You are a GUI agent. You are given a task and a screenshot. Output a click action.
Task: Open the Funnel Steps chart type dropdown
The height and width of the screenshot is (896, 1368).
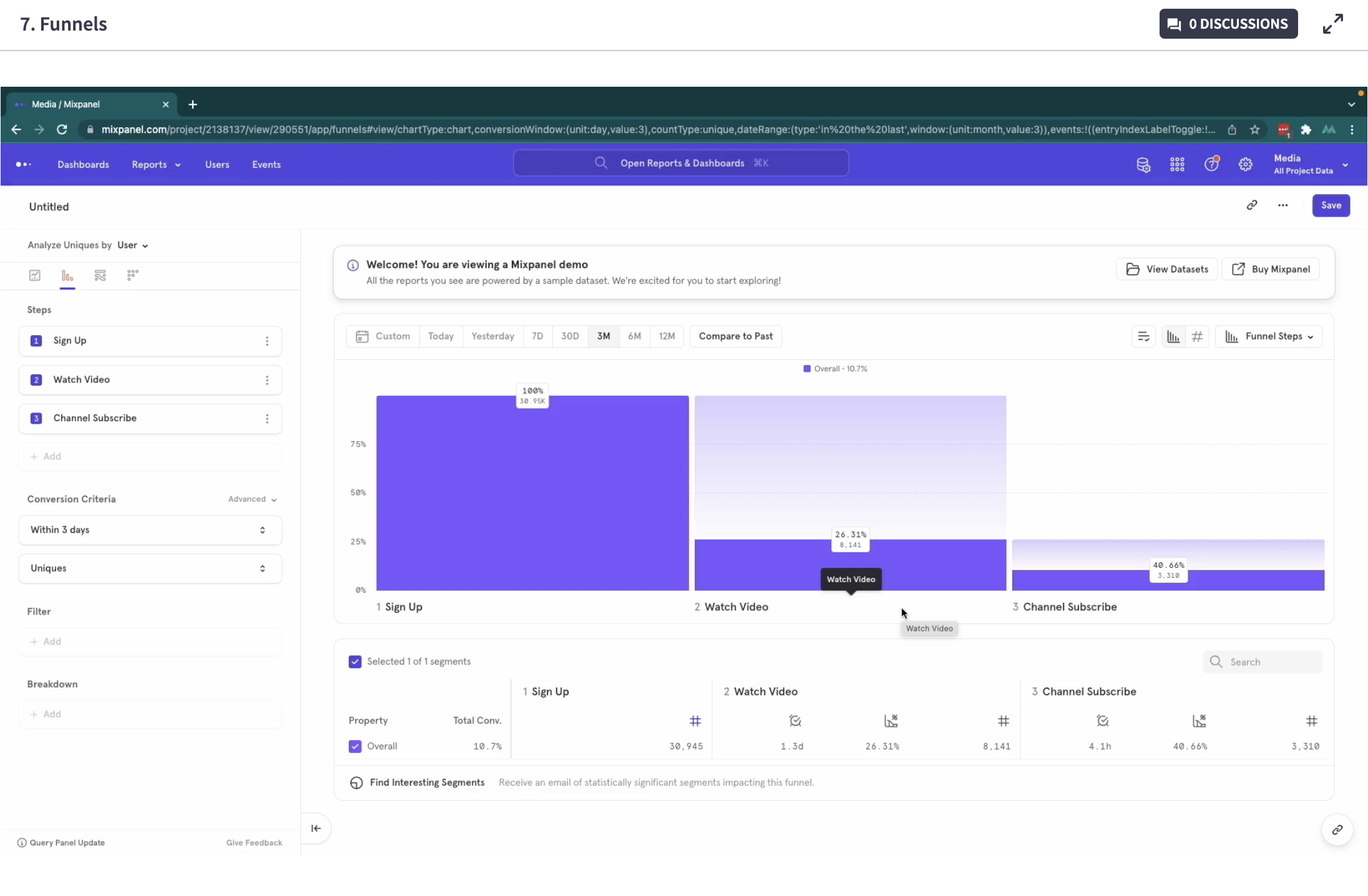(x=1269, y=337)
